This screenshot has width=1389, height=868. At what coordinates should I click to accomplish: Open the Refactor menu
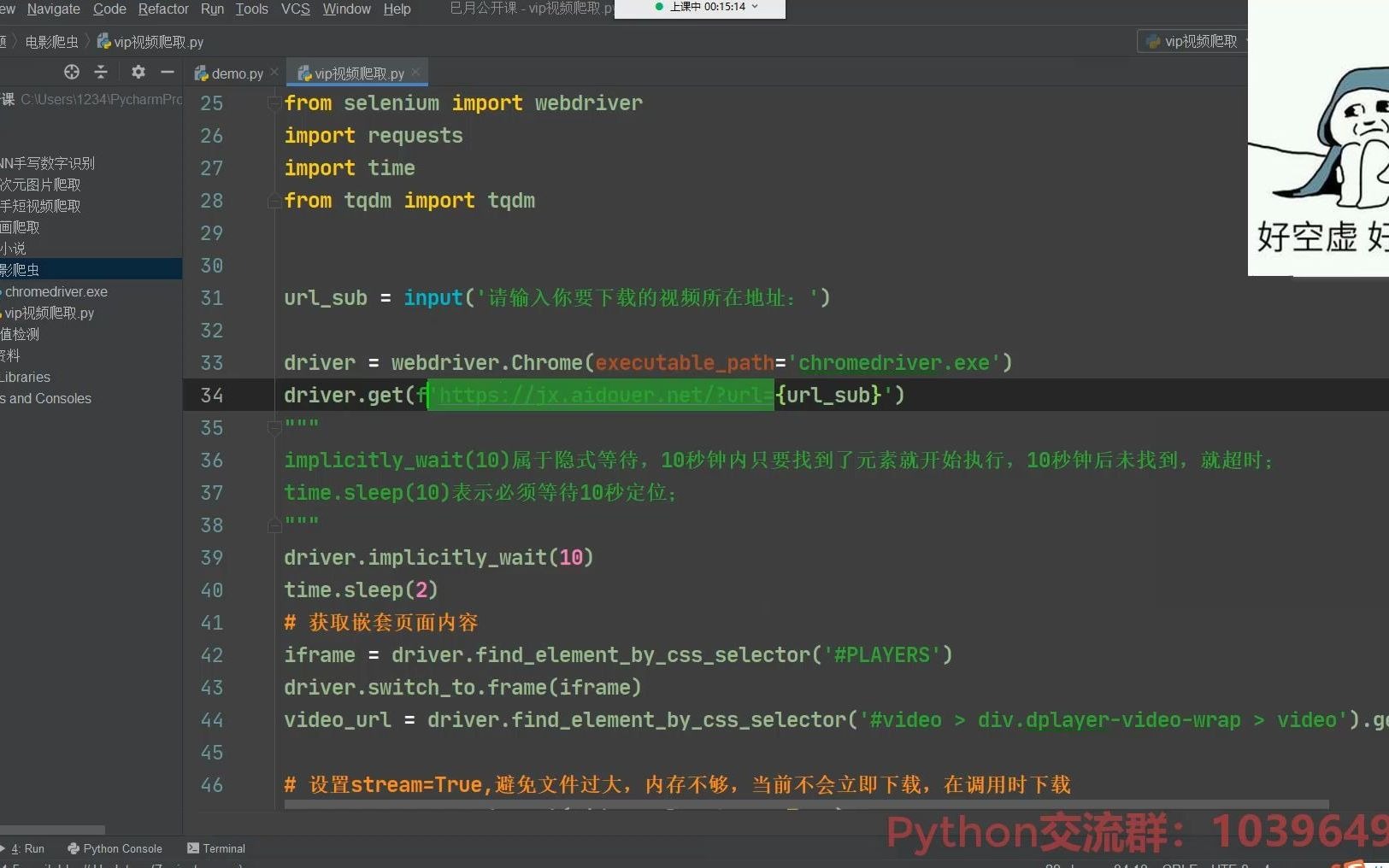(163, 9)
